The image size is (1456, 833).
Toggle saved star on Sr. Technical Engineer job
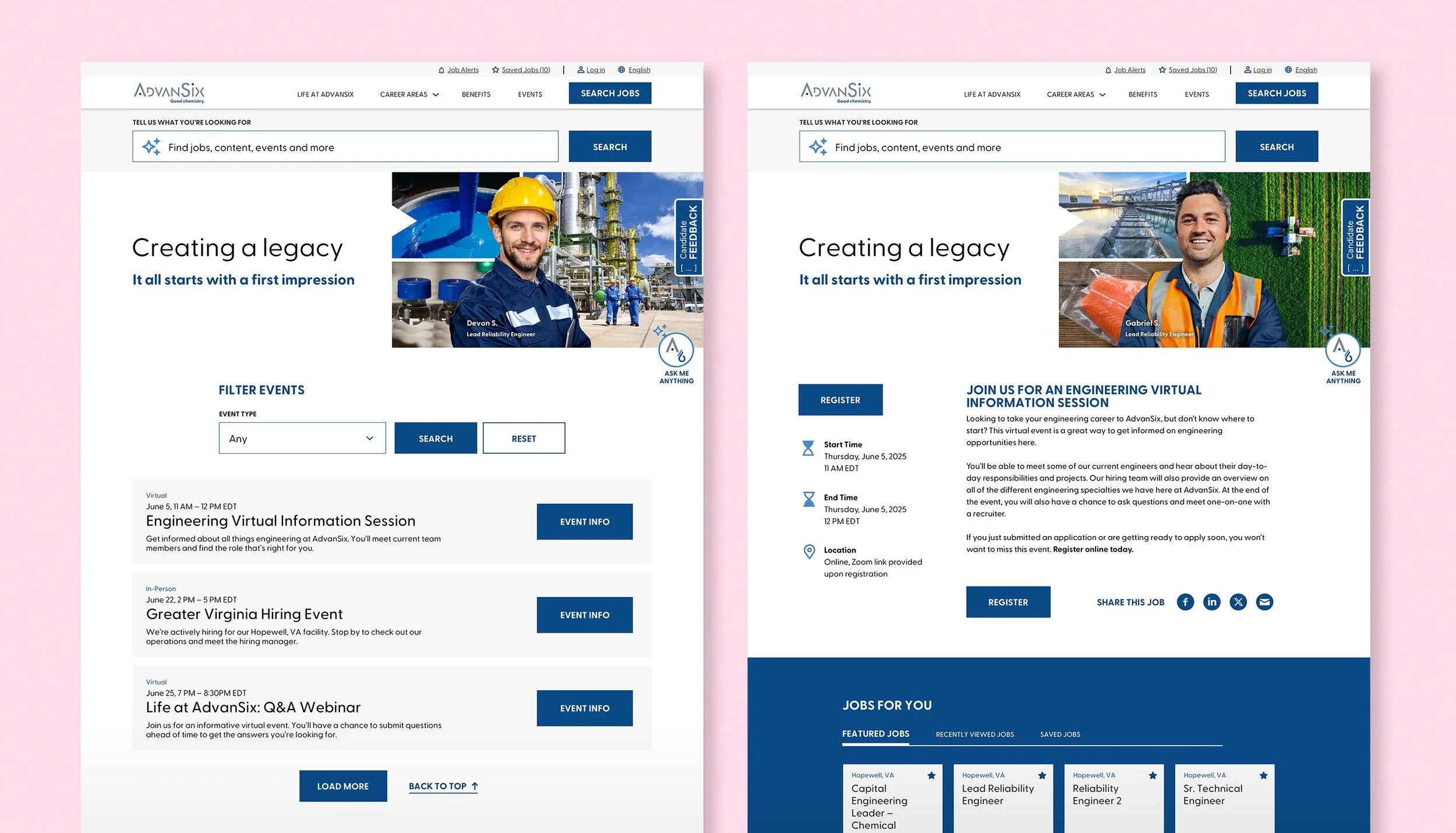(x=1263, y=775)
